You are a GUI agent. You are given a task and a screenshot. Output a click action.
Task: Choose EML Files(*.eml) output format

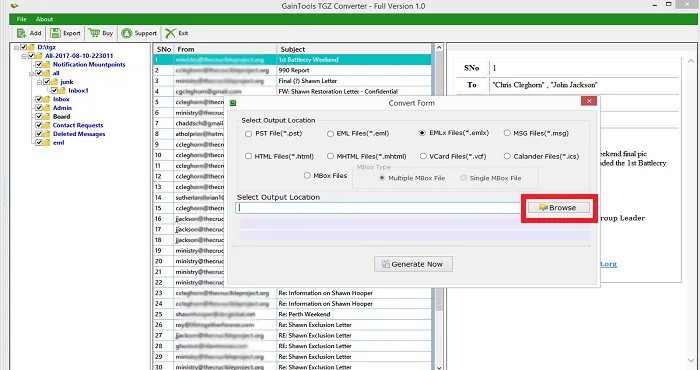(x=330, y=133)
